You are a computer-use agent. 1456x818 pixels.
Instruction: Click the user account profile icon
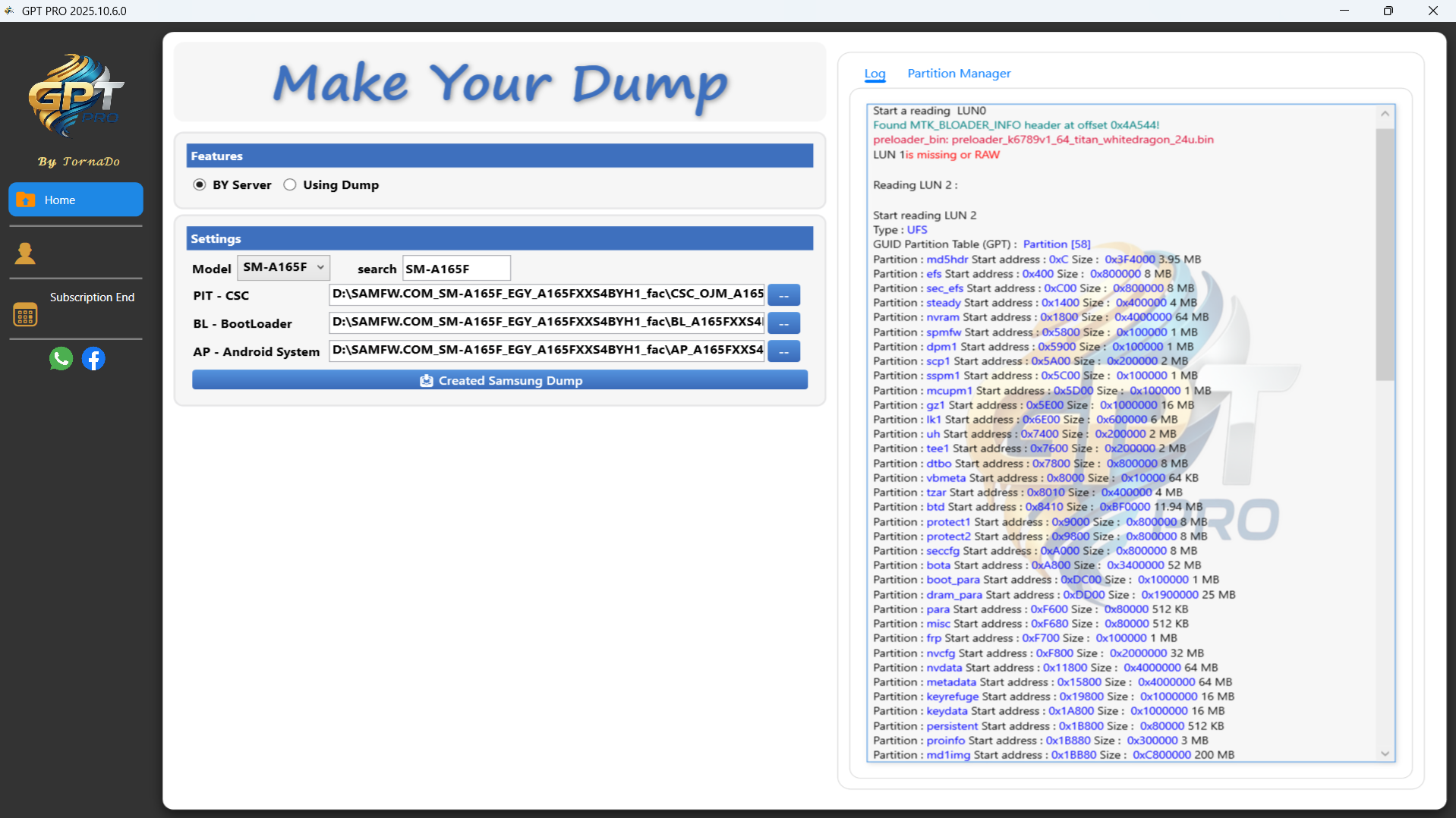(x=25, y=253)
